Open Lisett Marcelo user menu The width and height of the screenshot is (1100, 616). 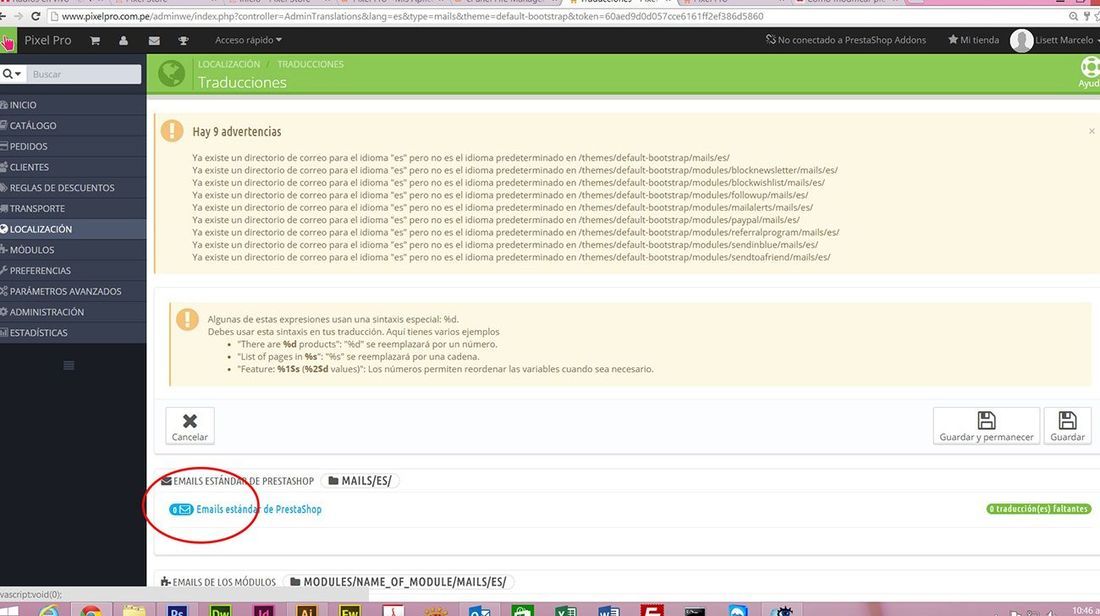point(1065,40)
